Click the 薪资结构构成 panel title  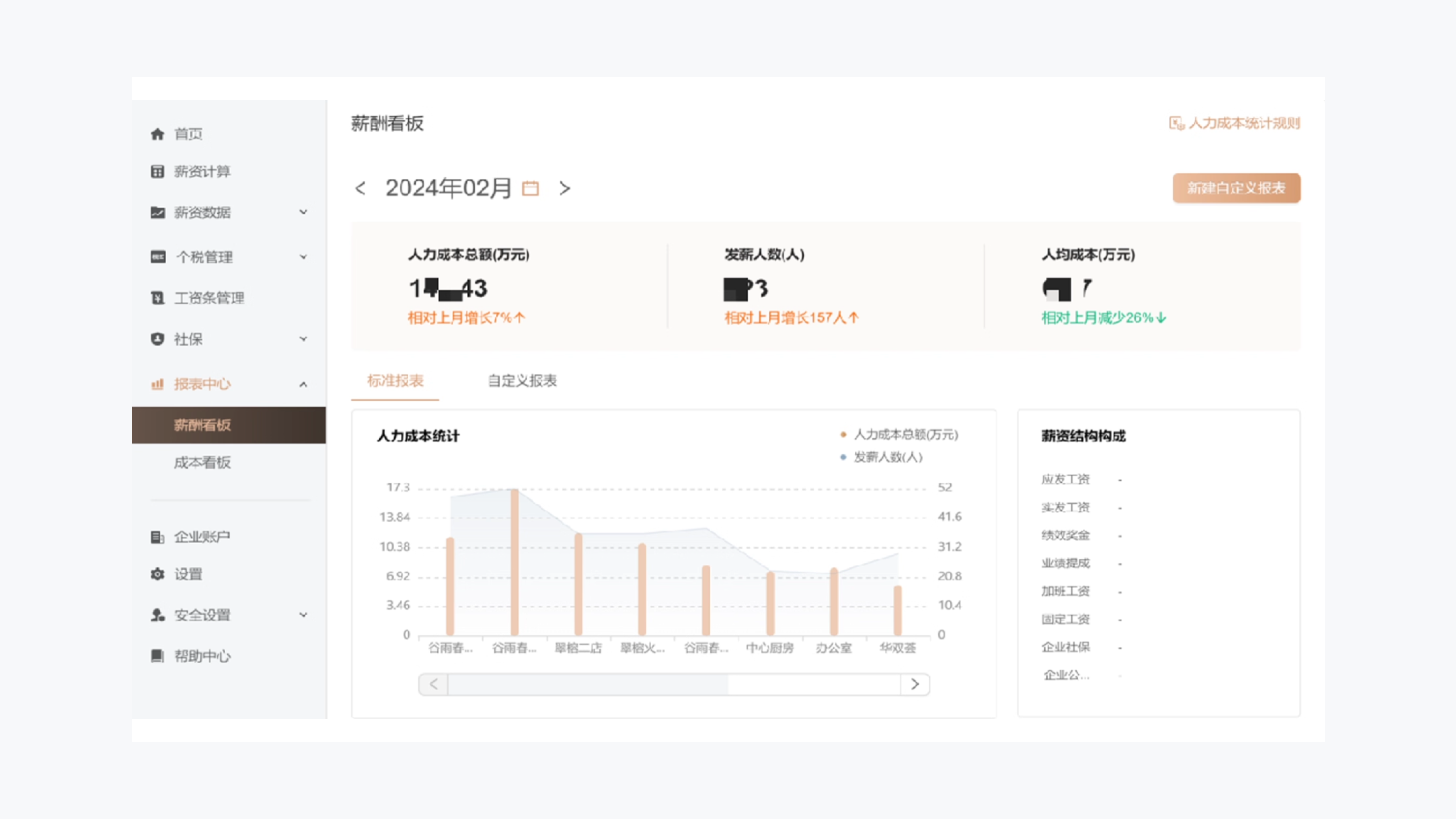1083,436
